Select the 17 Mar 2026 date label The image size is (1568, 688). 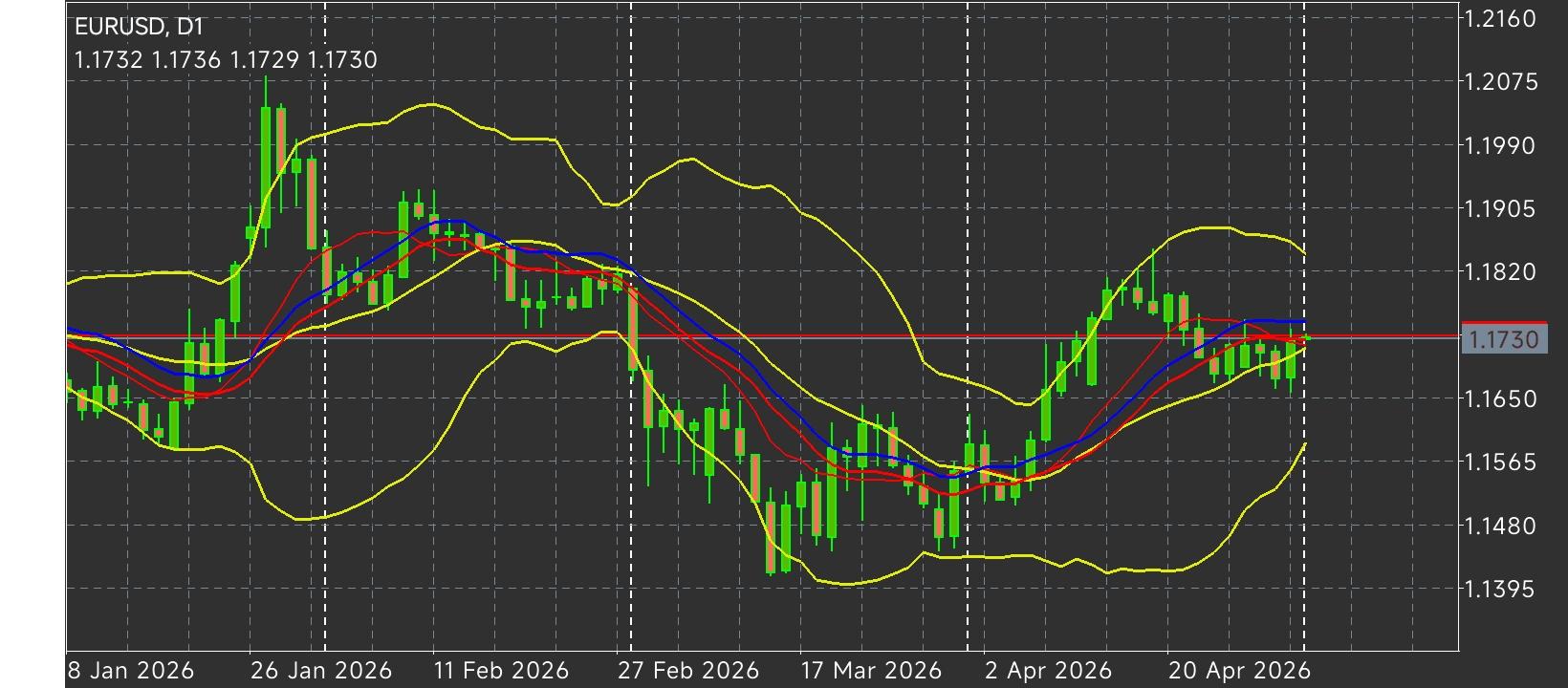(871, 670)
